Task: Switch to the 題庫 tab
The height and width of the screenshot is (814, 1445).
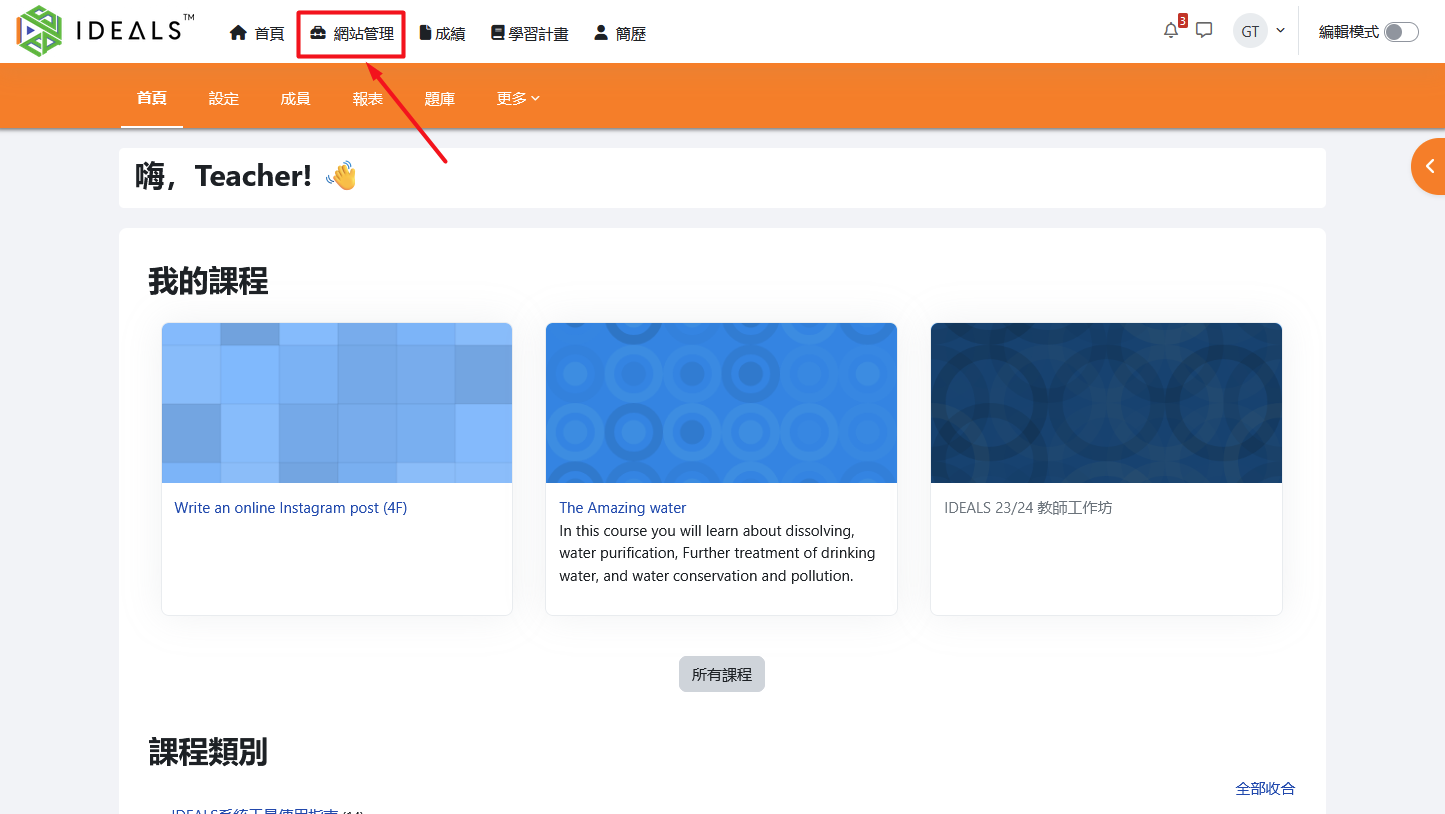Action: tap(440, 99)
